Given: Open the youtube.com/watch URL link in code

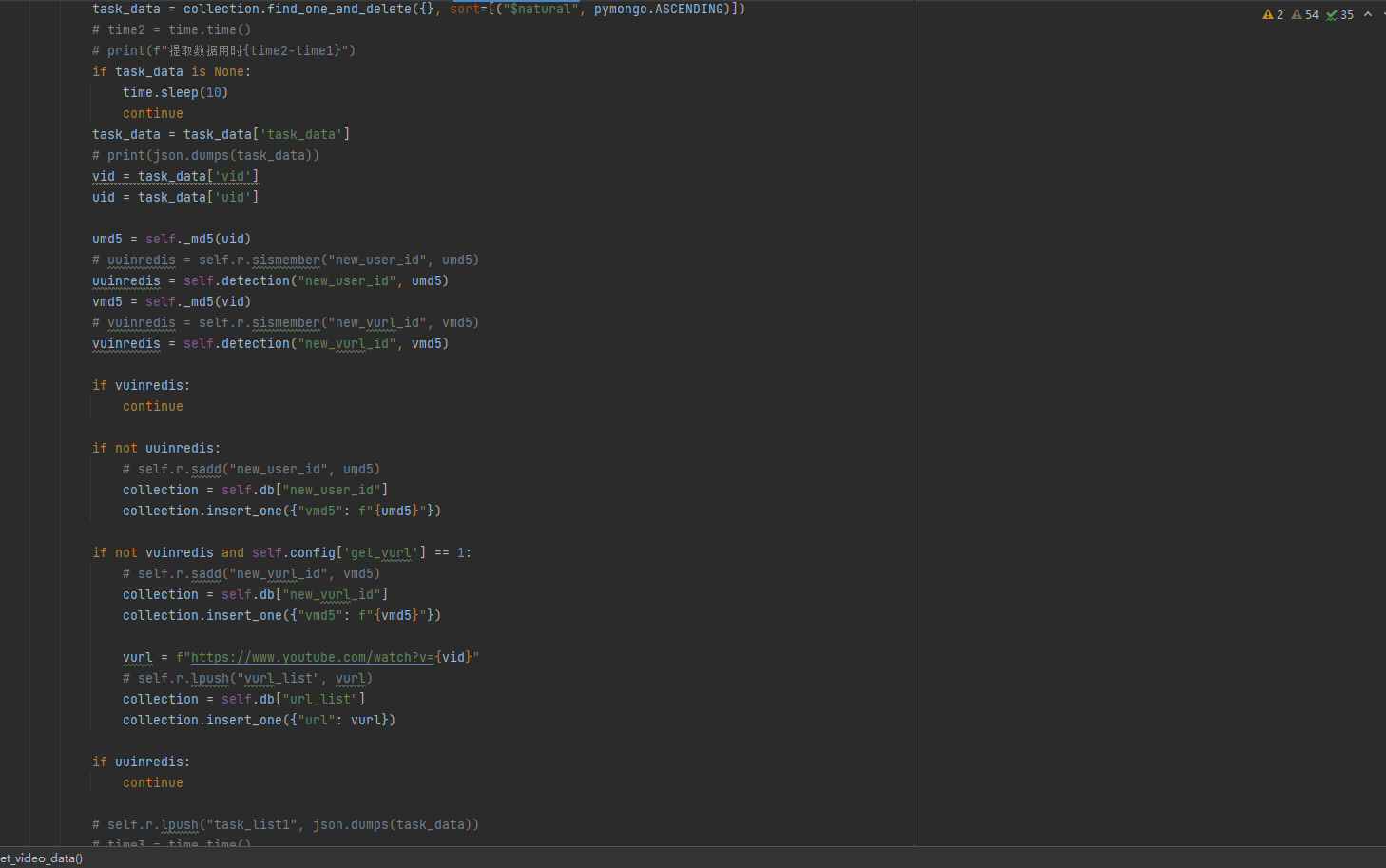Looking at the screenshot, I should tap(313, 657).
